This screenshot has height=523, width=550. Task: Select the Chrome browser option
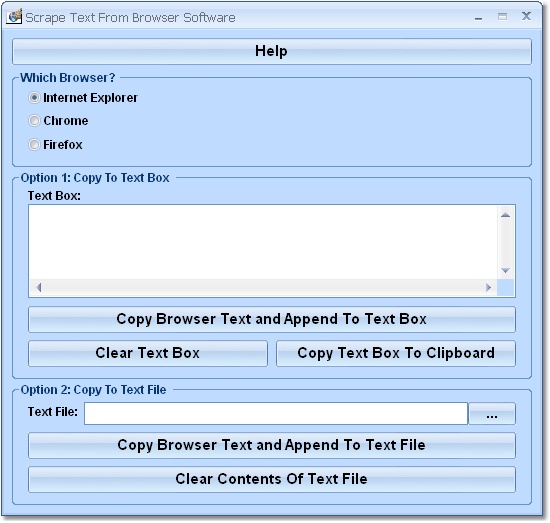[x=34, y=121]
